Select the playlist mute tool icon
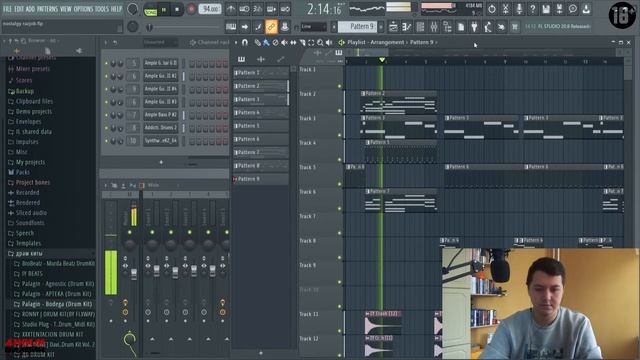This screenshot has height=360, width=640. [x=284, y=42]
